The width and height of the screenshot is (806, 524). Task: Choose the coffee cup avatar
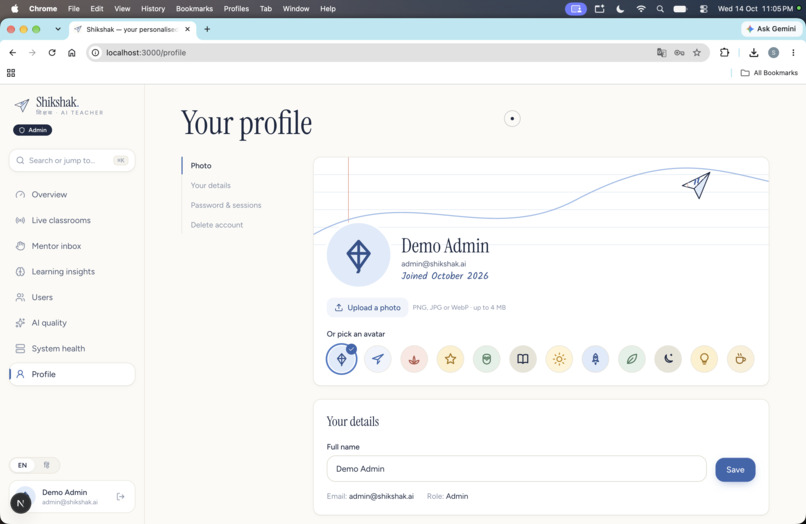pos(741,359)
